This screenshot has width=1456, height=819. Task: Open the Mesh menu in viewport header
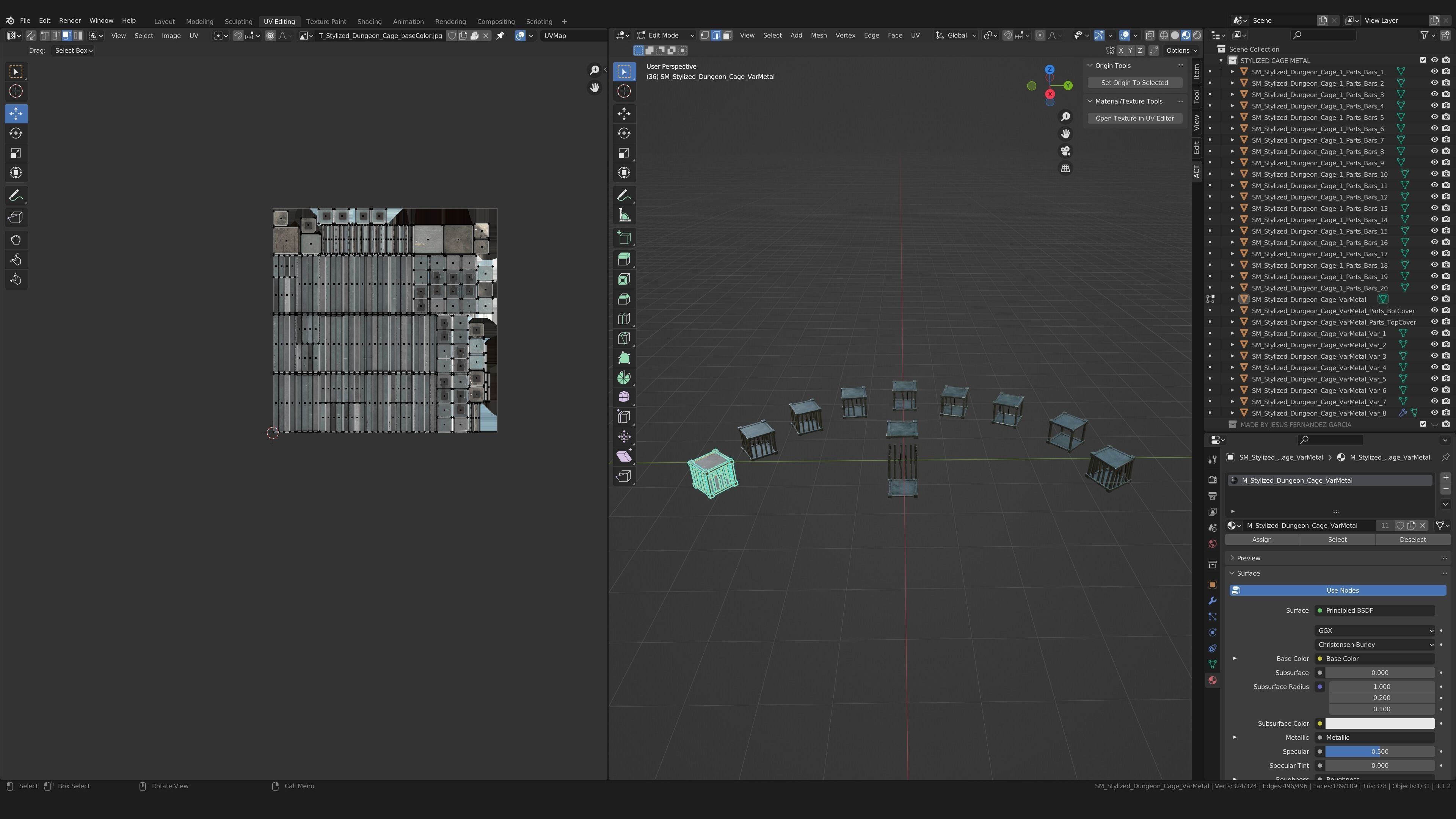point(818,35)
